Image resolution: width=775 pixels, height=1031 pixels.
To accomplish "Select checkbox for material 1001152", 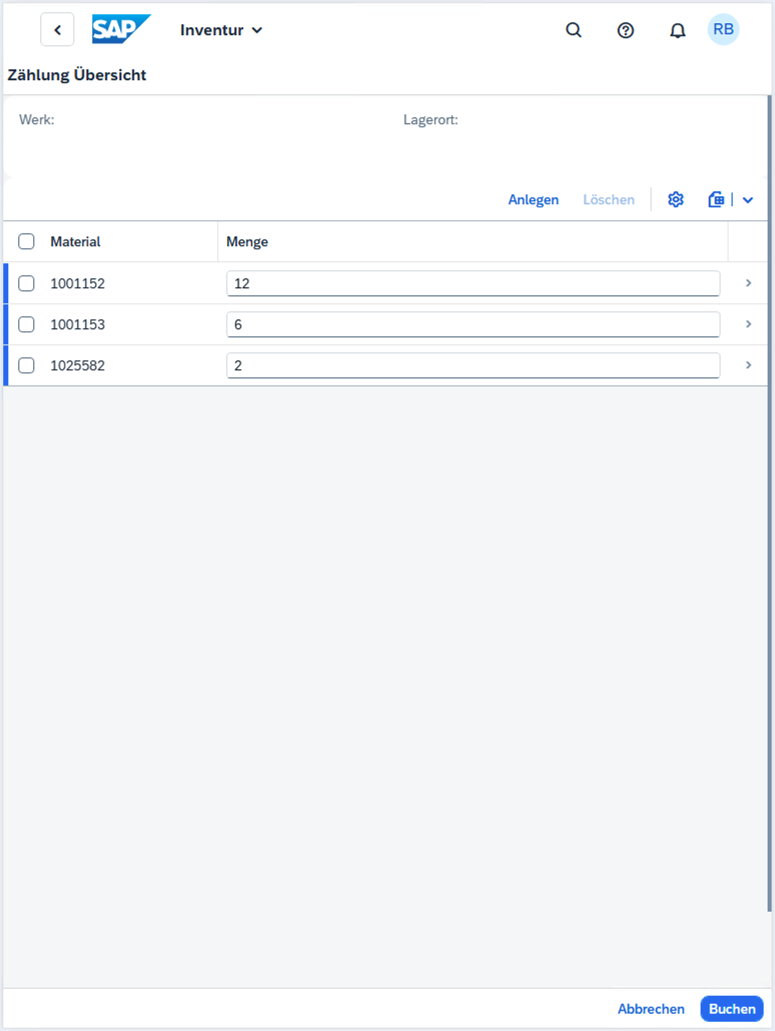I will (x=27, y=283).
